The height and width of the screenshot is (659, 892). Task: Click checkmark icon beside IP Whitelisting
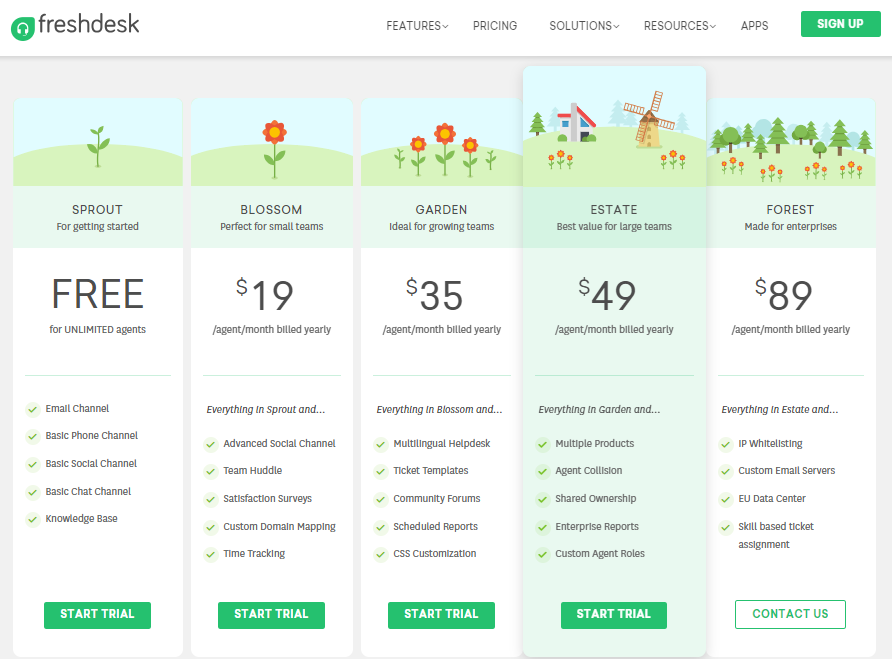pyautogui.click(x=725, y=444)
